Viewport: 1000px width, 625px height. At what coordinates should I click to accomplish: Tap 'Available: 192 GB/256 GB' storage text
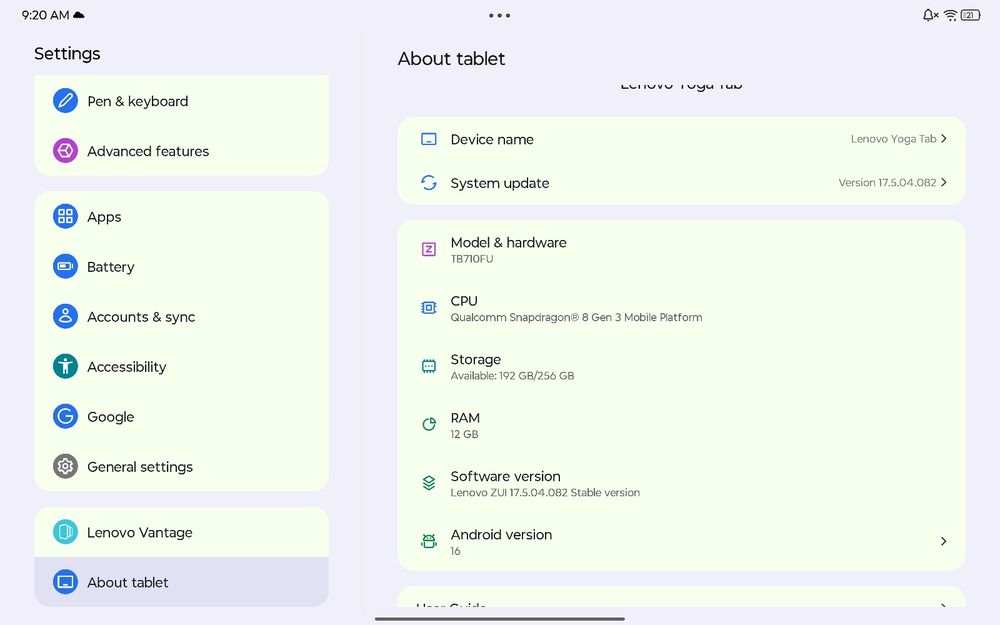click(512, 376)
